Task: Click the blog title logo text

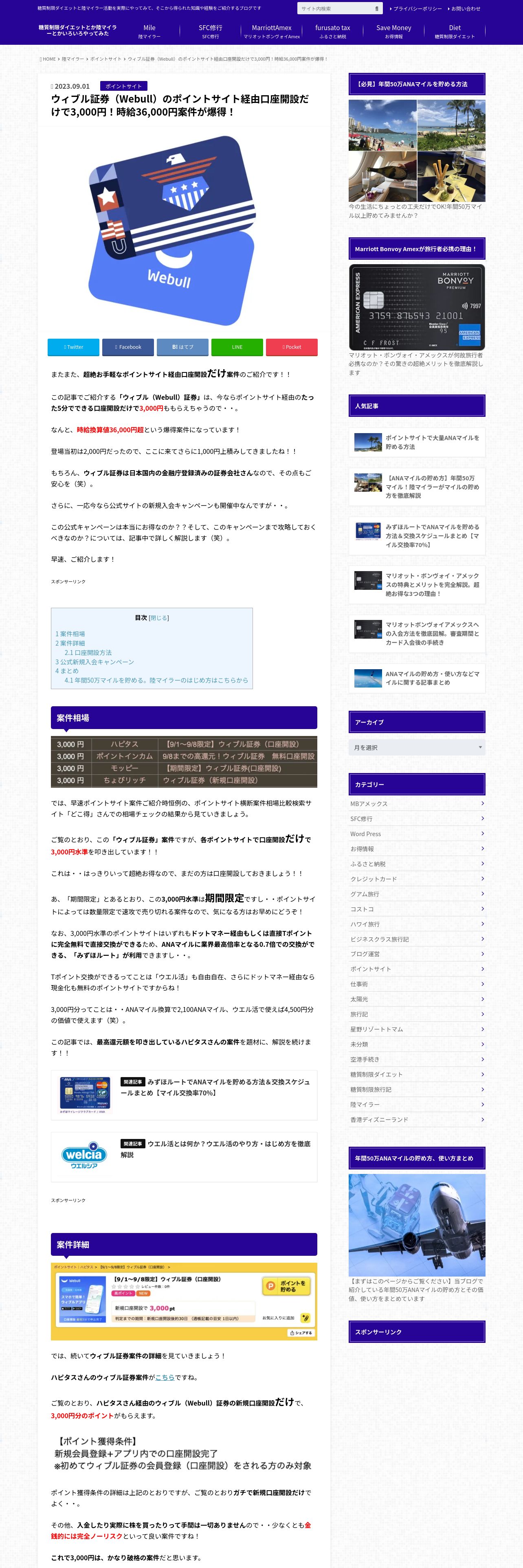Action: (x=77, y=31)
